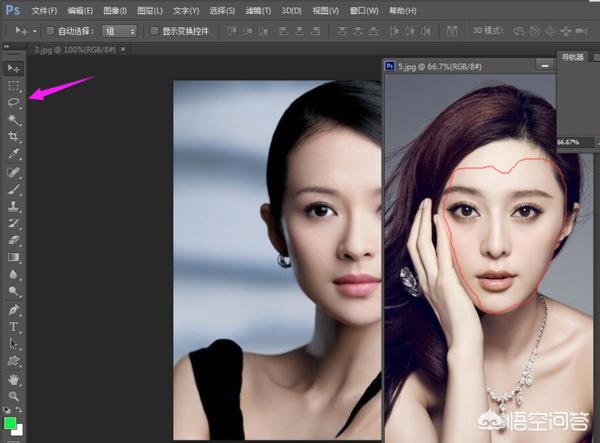Select the Crop tool
Screen dimensions: 600x443
tap(13, 137)
